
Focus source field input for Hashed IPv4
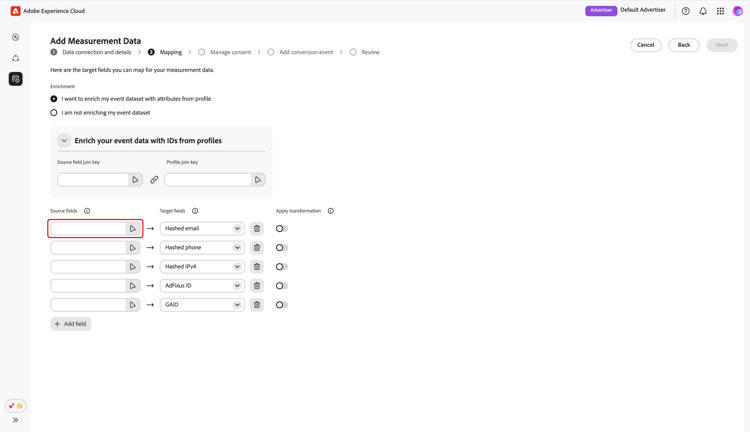click(88, 267)
